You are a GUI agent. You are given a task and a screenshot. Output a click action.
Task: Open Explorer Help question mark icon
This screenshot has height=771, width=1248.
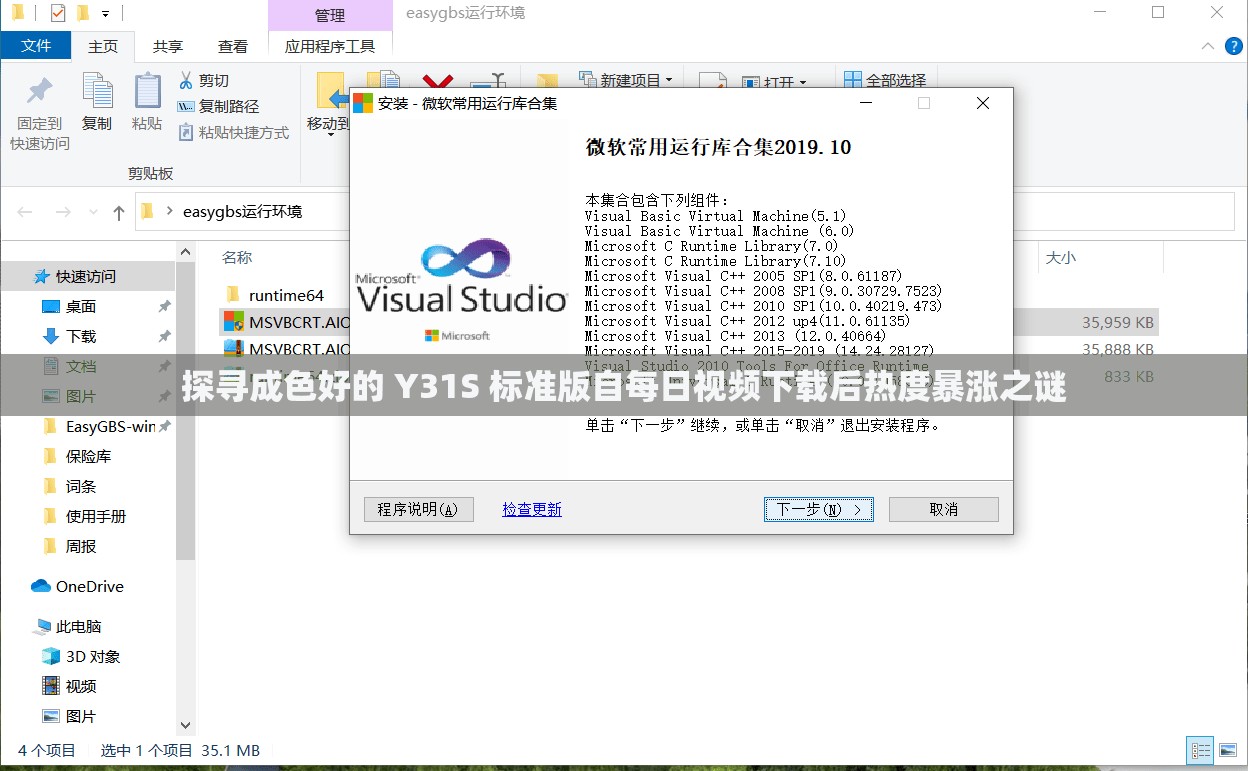click(x=1234, y=46)
